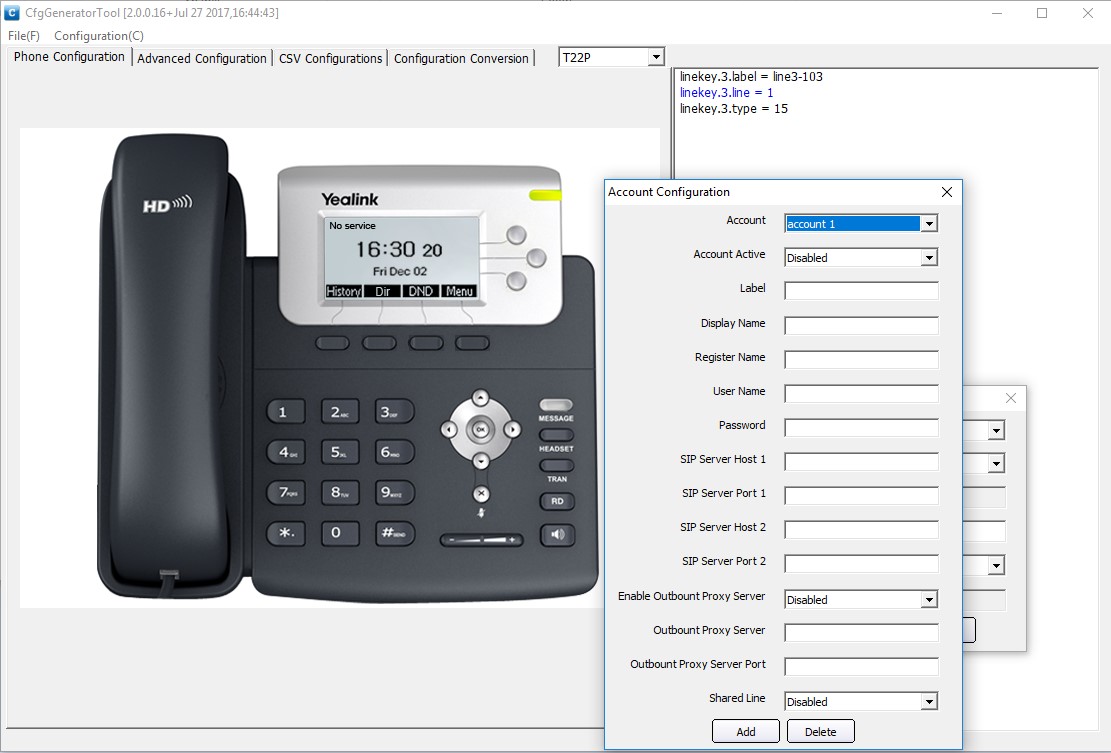
Task: Click digit 7 on the phone keypad
Action: click(285, 492)
